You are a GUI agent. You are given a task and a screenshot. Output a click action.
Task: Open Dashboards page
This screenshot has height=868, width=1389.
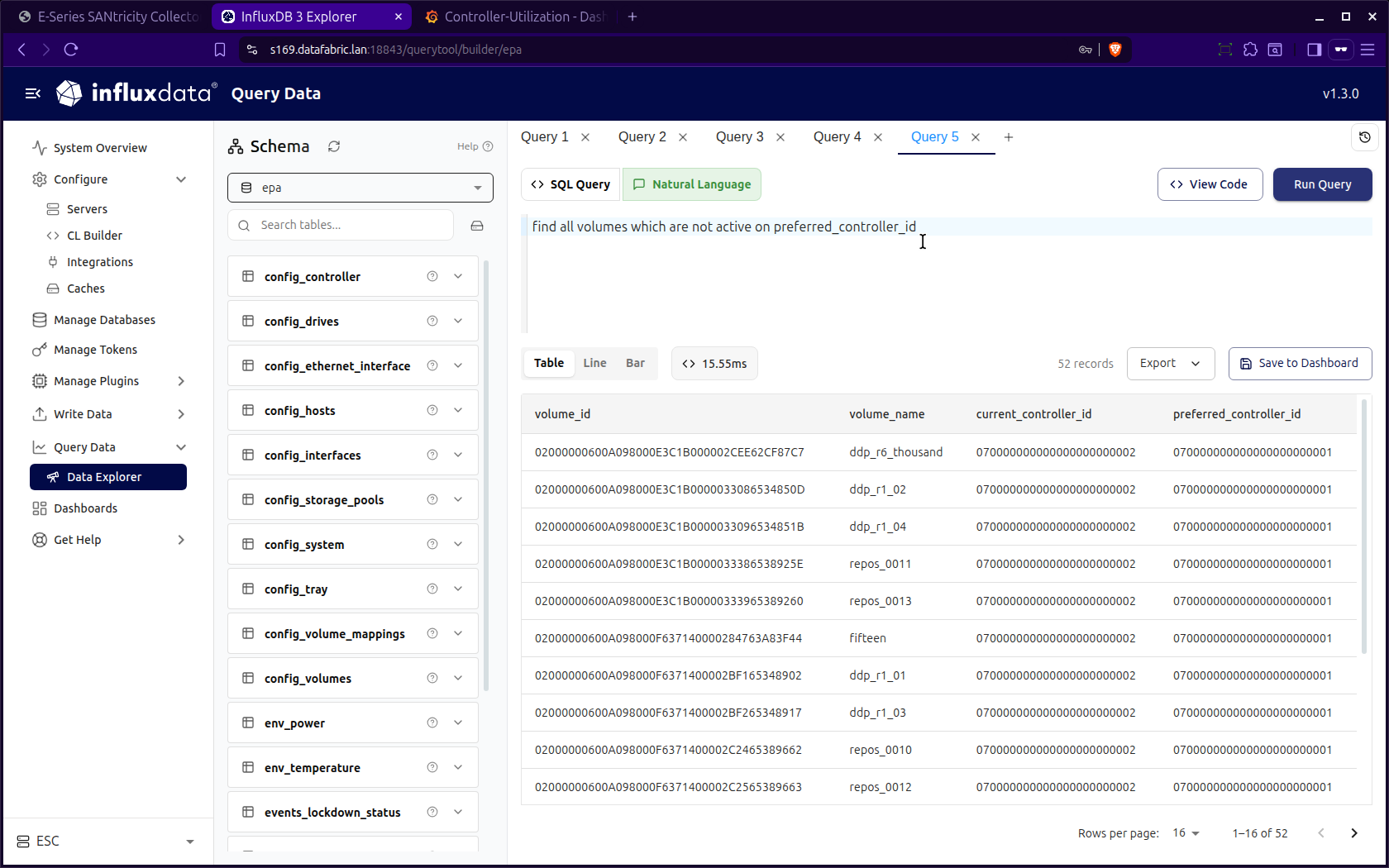(85, 508)
